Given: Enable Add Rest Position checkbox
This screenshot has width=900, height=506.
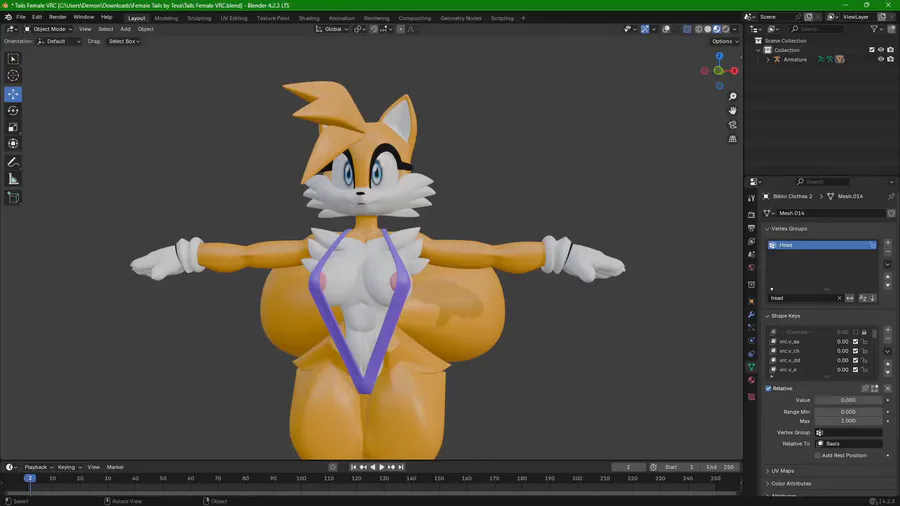Looking at the screenshot, I should click(x=817, y=456).
